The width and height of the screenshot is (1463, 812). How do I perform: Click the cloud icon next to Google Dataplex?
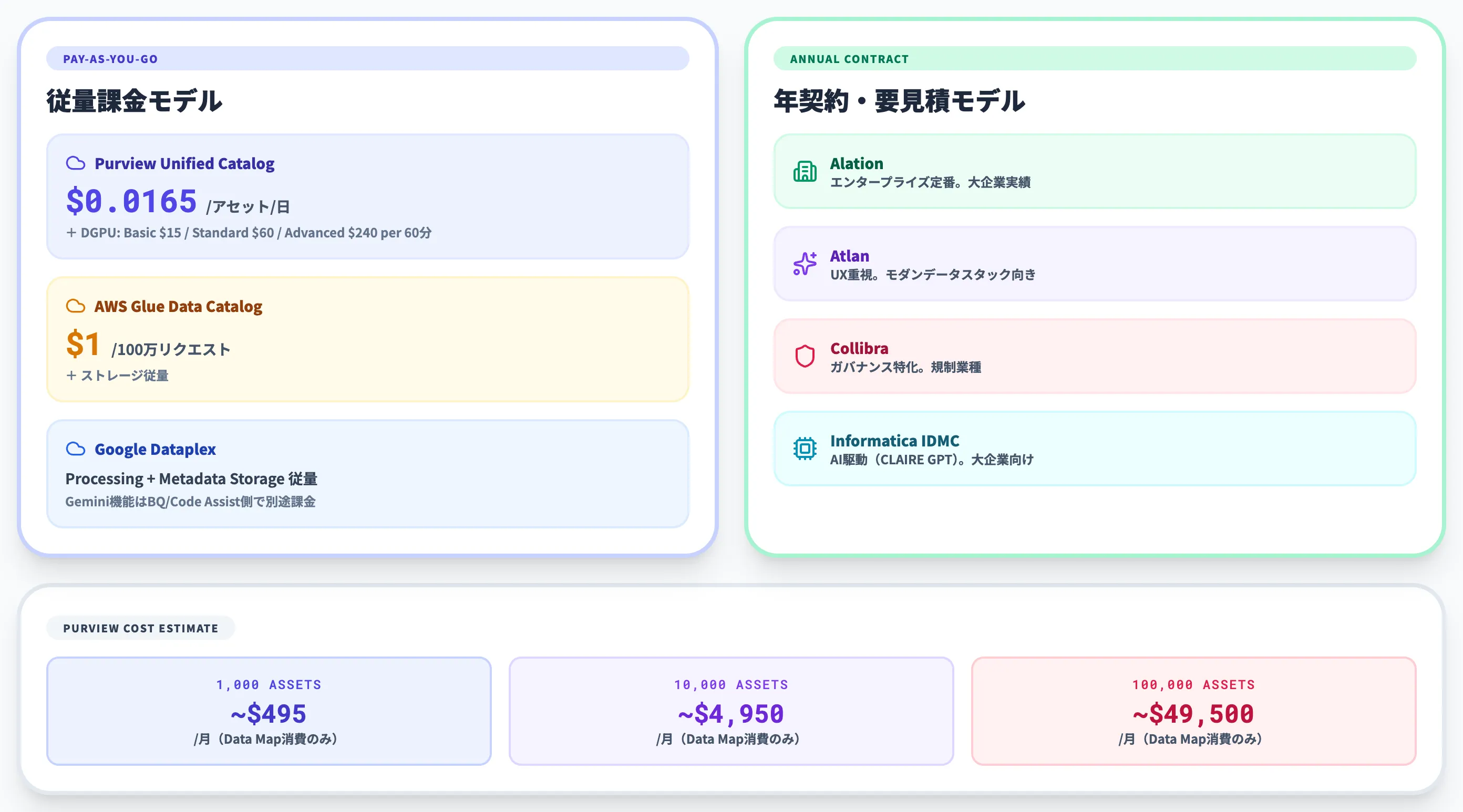click(x=77, y=449)
